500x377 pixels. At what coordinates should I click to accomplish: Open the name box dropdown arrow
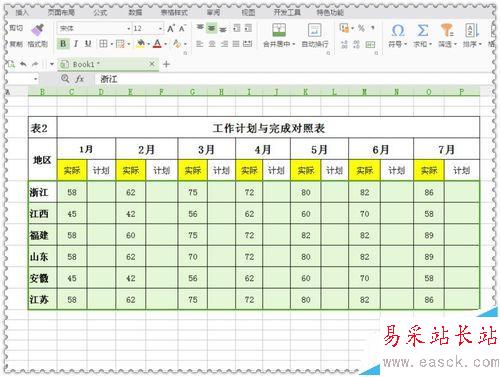(x=36, y=79)
